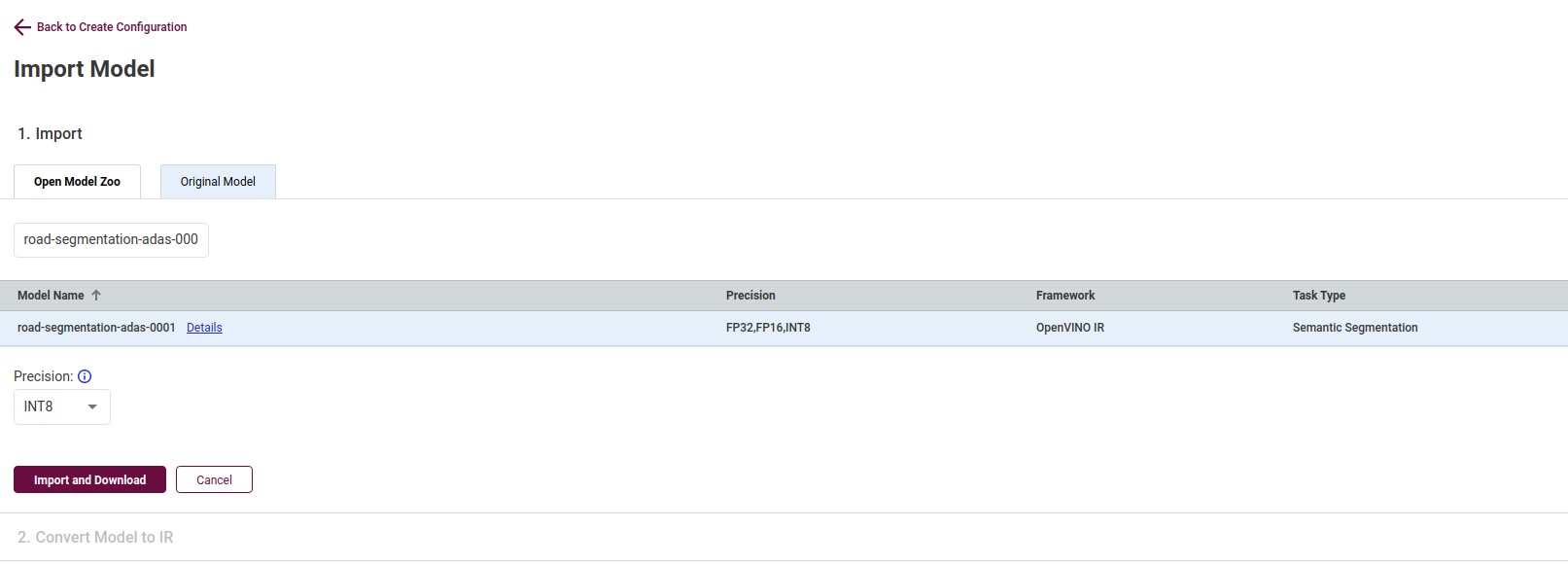The width and height of the screenshot is (1568, 565).
Task: Show the Precision info tooltip icon
Action: pyautogui.click(x=85, y=376)
